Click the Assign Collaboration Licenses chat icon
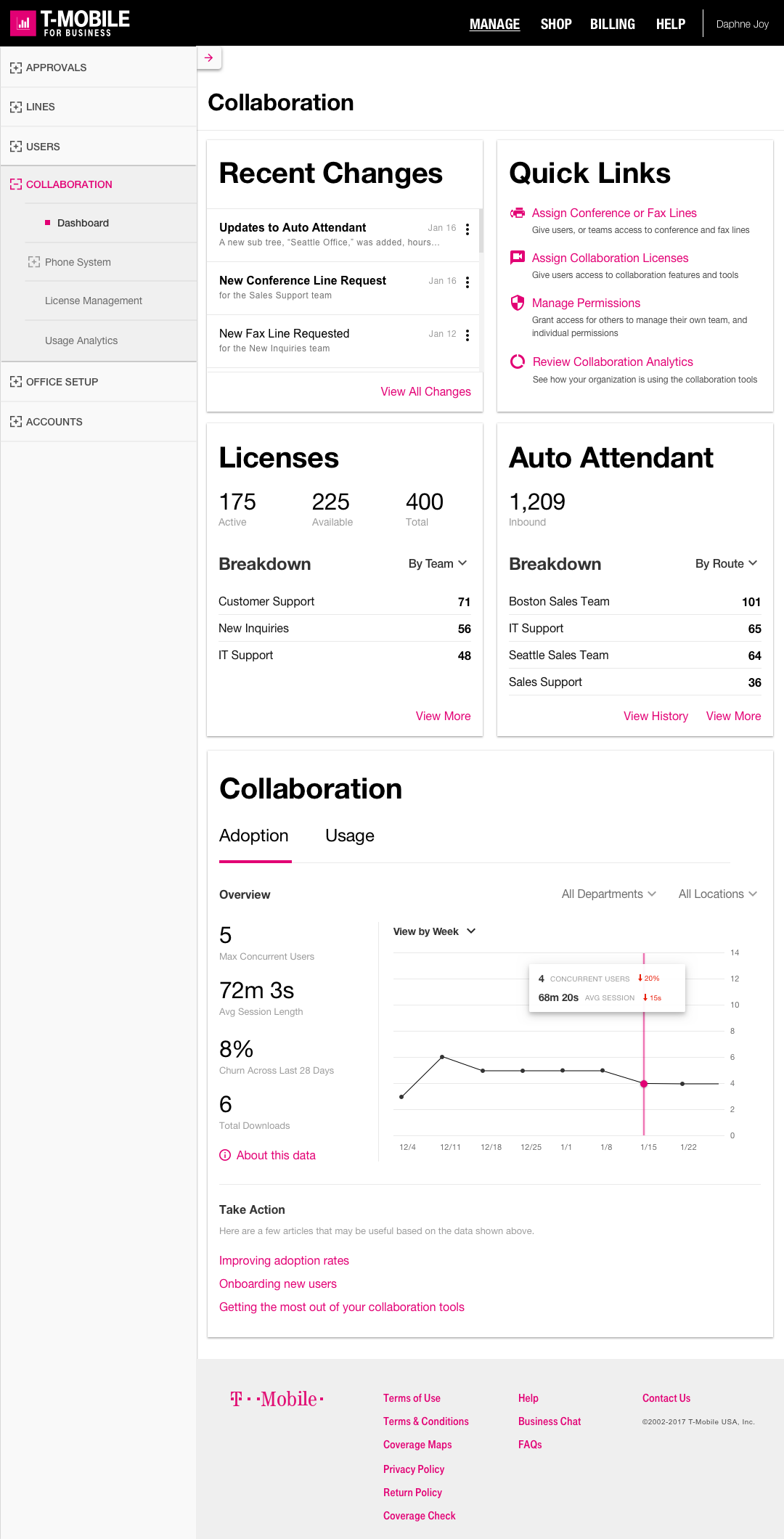 pyautogui.click(x=518, y=257)
